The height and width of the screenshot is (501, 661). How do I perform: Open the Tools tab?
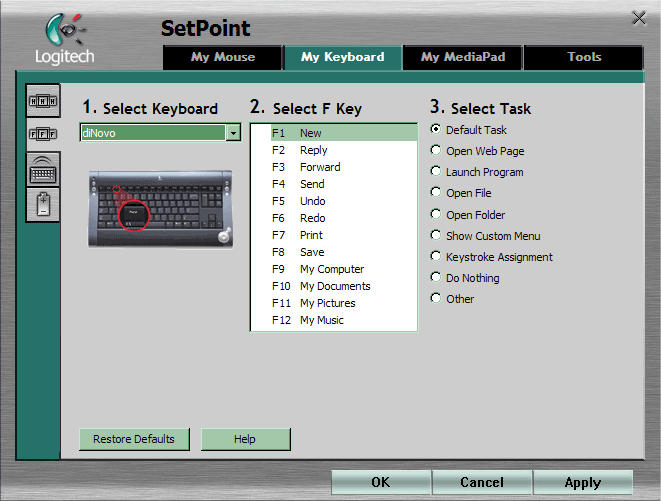[584, 57]
